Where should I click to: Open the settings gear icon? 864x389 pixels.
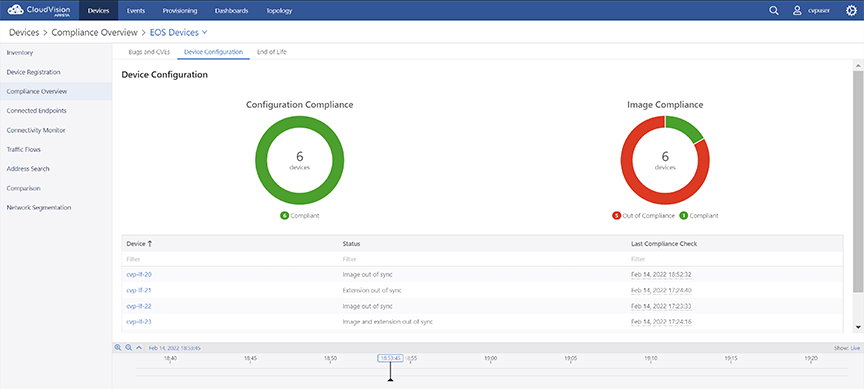click(x=851, y=10)
